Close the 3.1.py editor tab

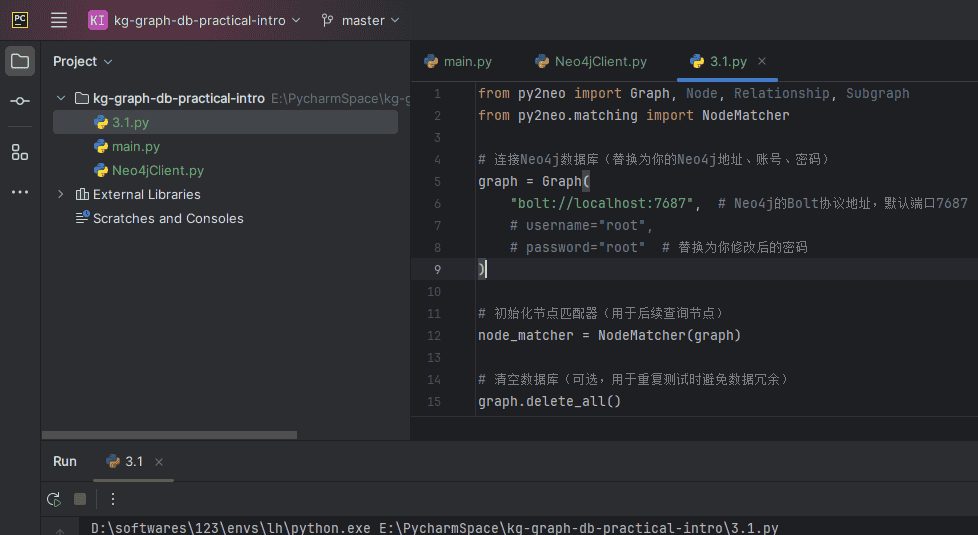[x=762, y=61]
